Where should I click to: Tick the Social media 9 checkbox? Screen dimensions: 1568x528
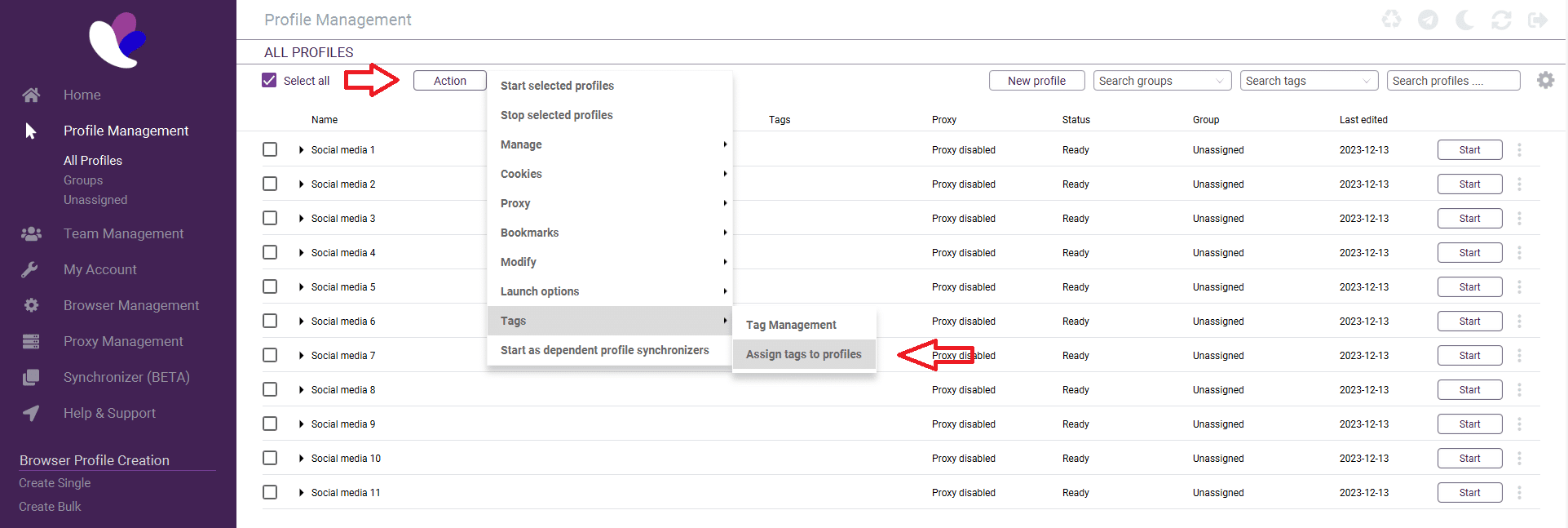[x=270, y=424]
